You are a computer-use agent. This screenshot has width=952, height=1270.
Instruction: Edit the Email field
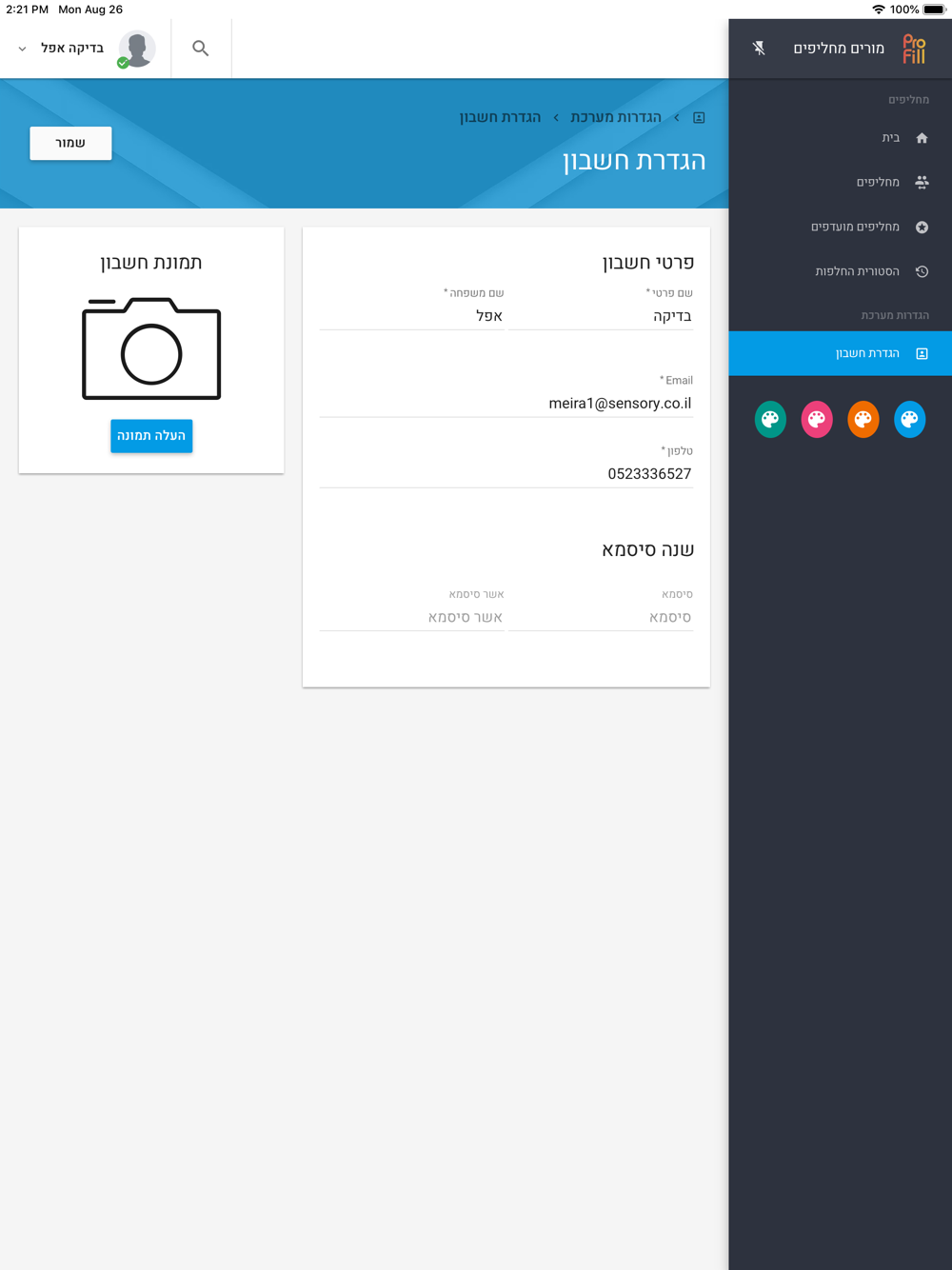point(506,404)
